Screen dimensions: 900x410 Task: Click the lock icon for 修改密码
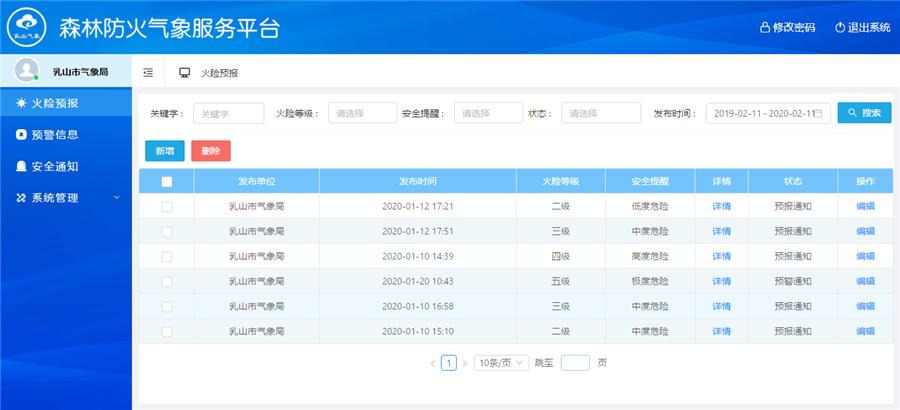point(765,27)
